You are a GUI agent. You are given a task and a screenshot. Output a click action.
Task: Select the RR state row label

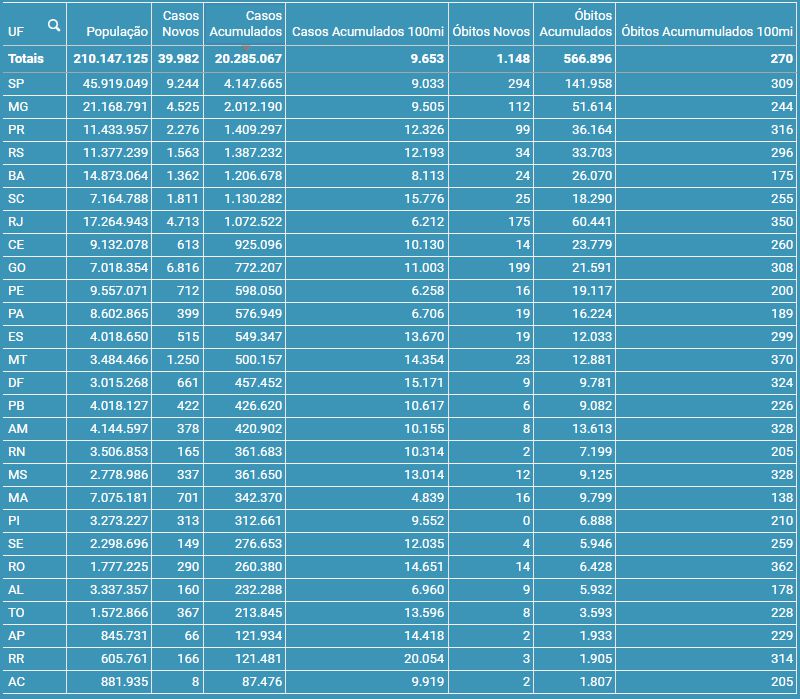tap(16, 658)
